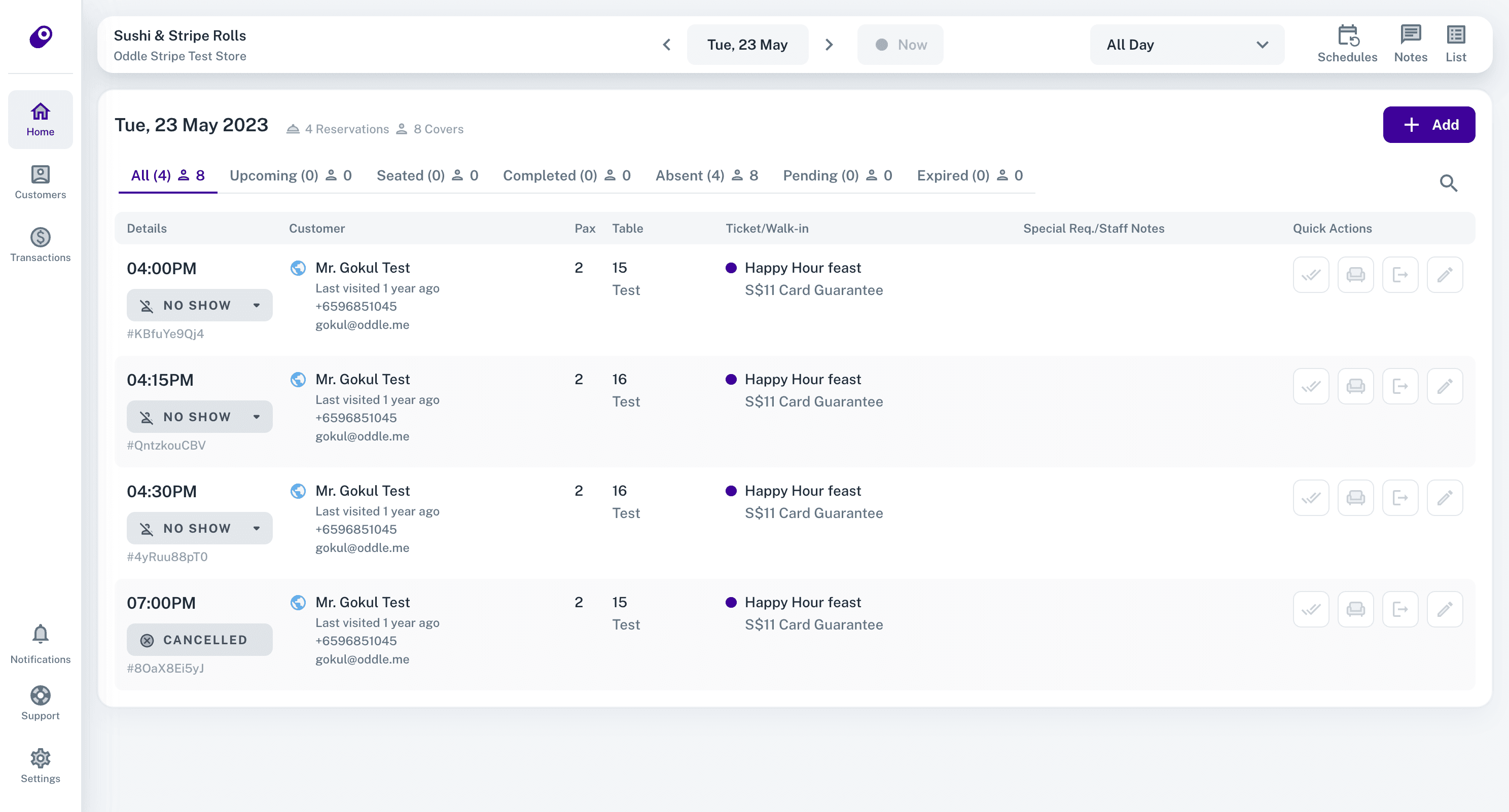Open reservation search magnifier
The width and height of the screenshot is (1509, 812).
(1448, 183)
